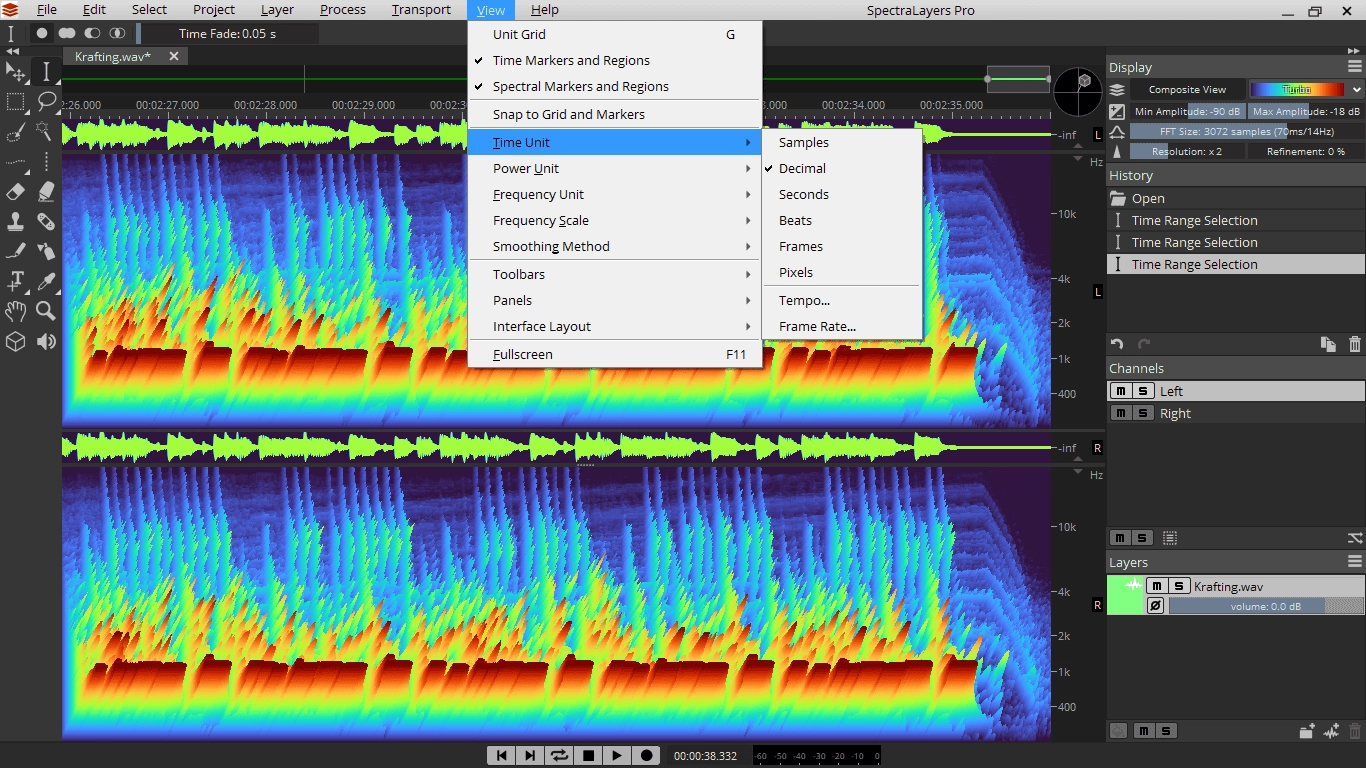Adjust the Krafting.wav volume slider
1366x768 pixels.
pyautogui.click(x=1266, y=606)
